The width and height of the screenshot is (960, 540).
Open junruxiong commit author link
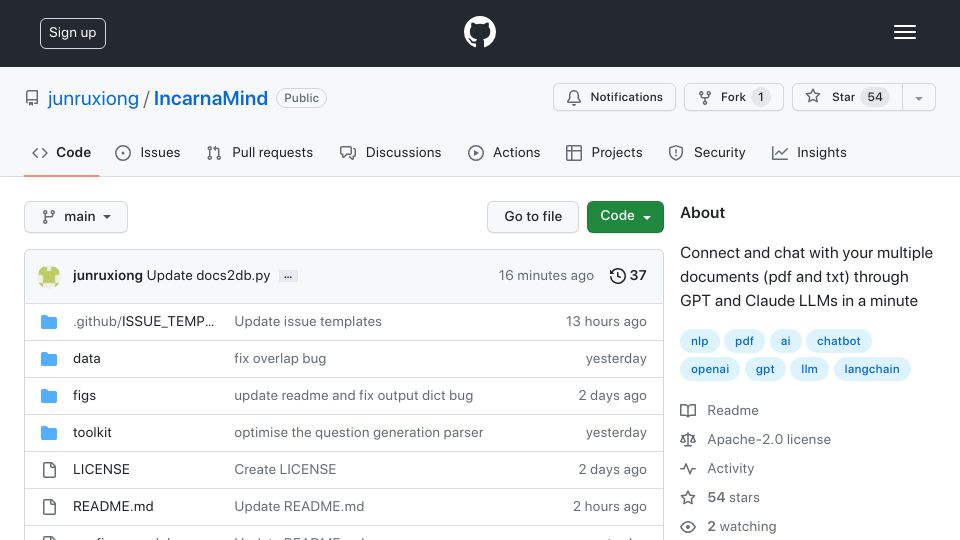(108, 276)
